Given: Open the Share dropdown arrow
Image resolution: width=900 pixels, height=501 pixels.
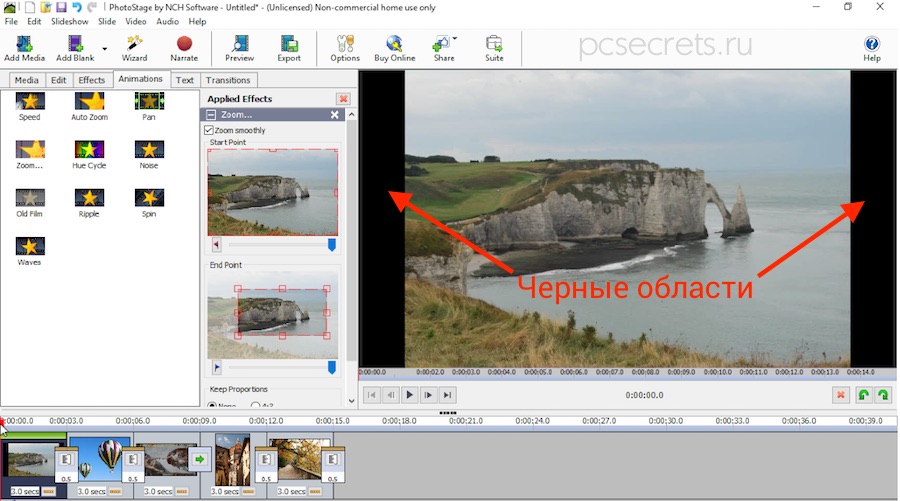Looking at the screenshot, I should tap(455, 40).
